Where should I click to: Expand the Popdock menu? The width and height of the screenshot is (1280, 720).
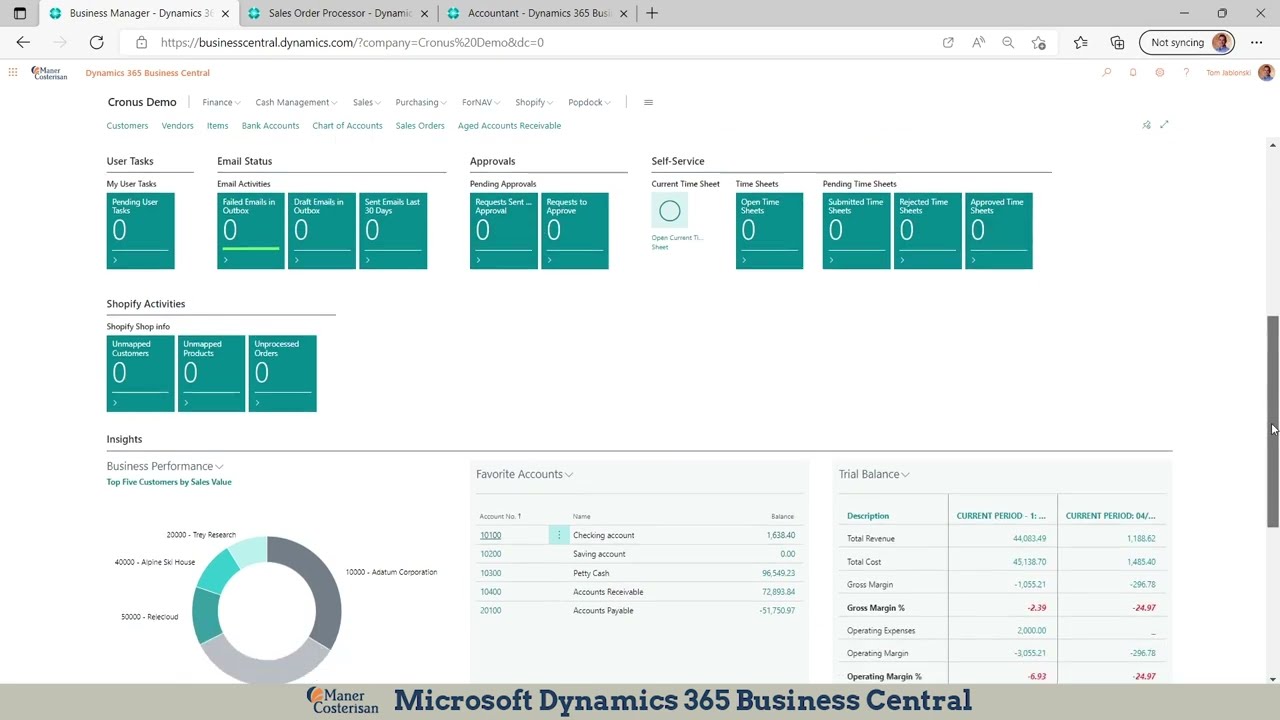tap(589, 102)
